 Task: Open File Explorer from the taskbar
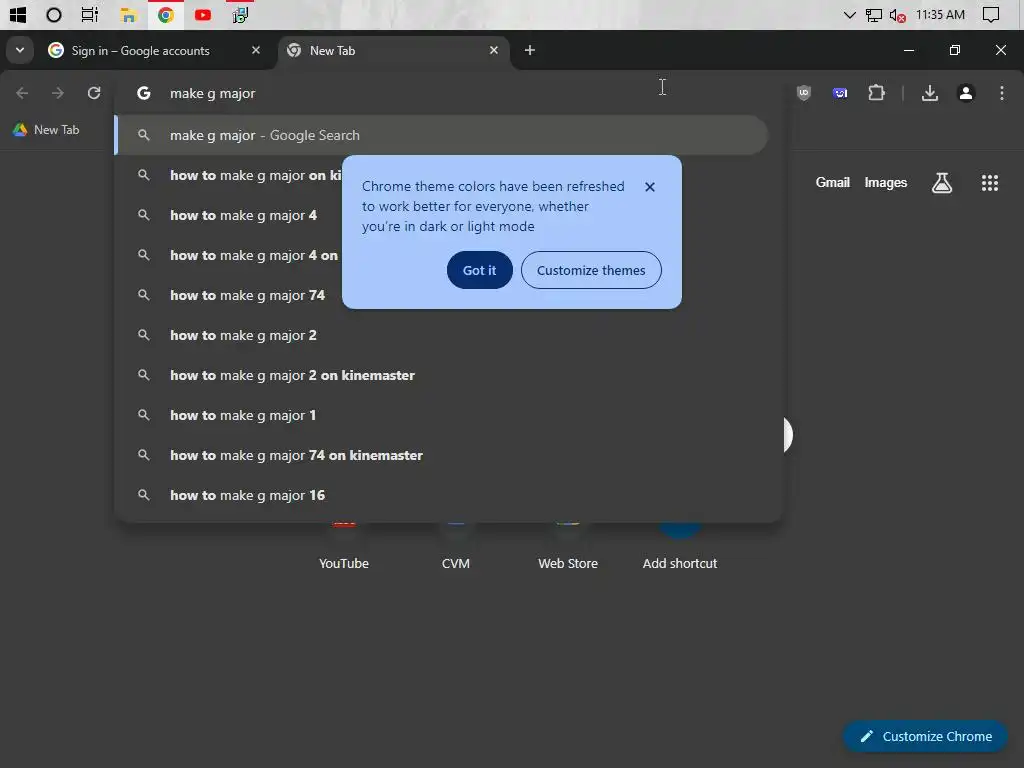point(128,14)
